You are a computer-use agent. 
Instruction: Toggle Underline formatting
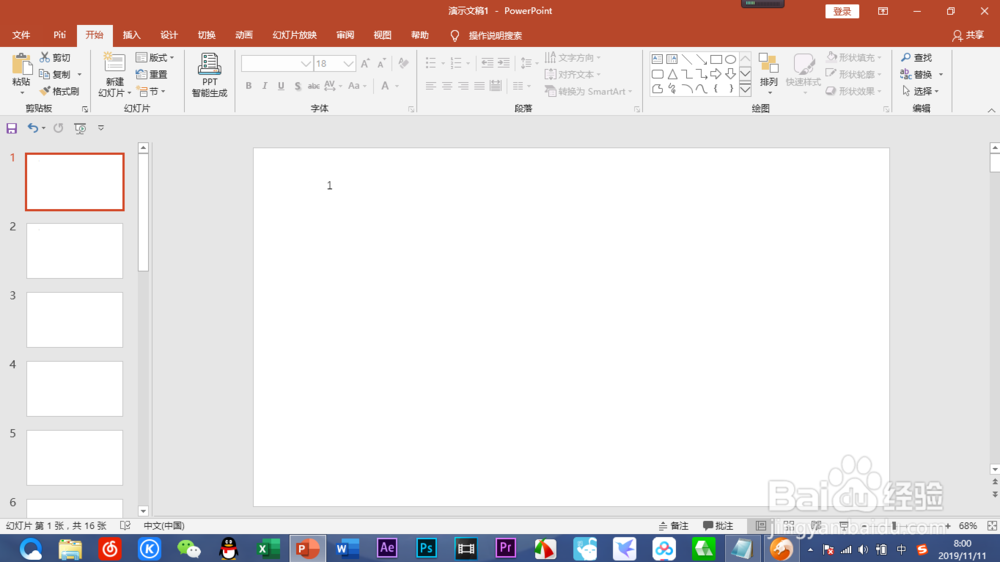(x=281, y=85)
